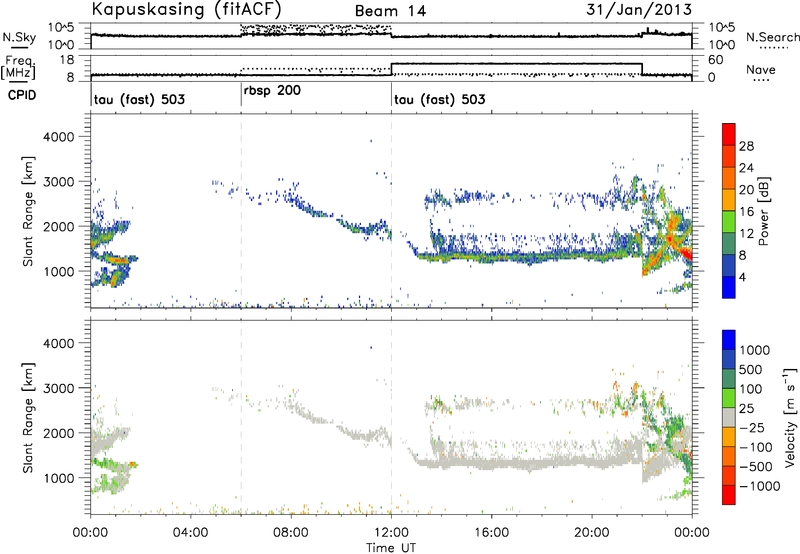Click the "3000" tick on the power panel
This screenshot has height=554, width=800.
[x=59, y=181]
